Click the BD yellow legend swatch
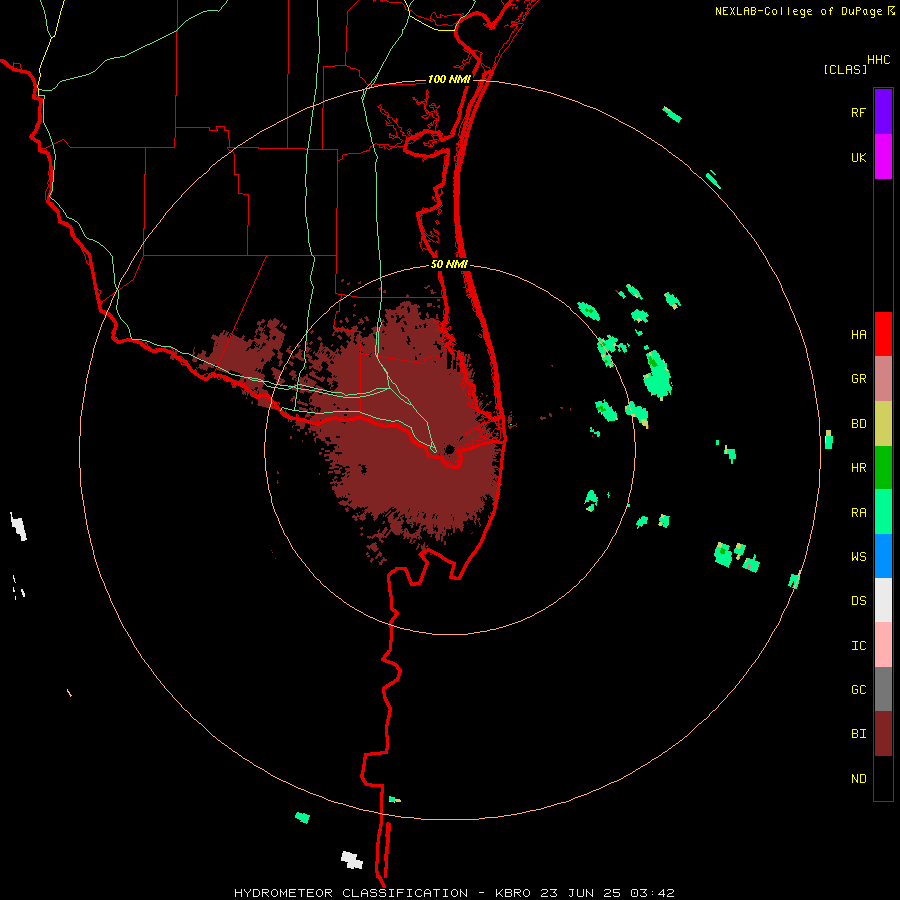Viewport: 900px width, 900px height. tap(883, 424)
